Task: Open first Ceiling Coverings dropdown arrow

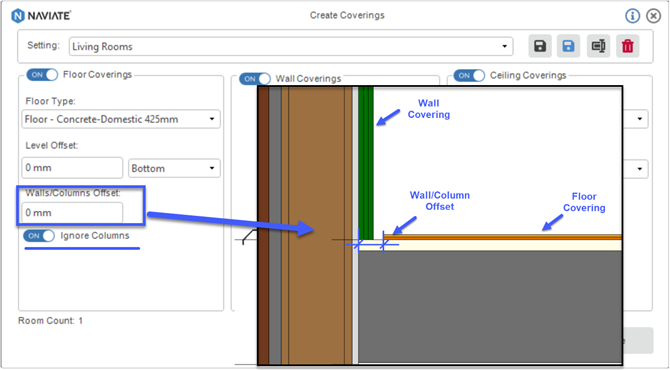Action: click(639, 119)
